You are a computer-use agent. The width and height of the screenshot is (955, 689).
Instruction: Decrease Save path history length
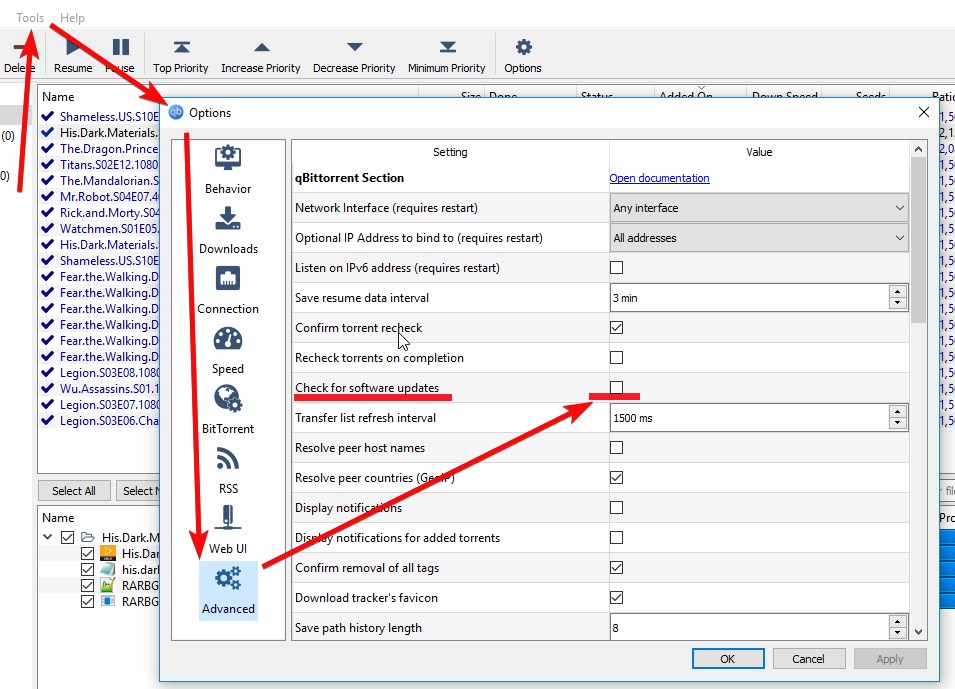click(897, 634)
